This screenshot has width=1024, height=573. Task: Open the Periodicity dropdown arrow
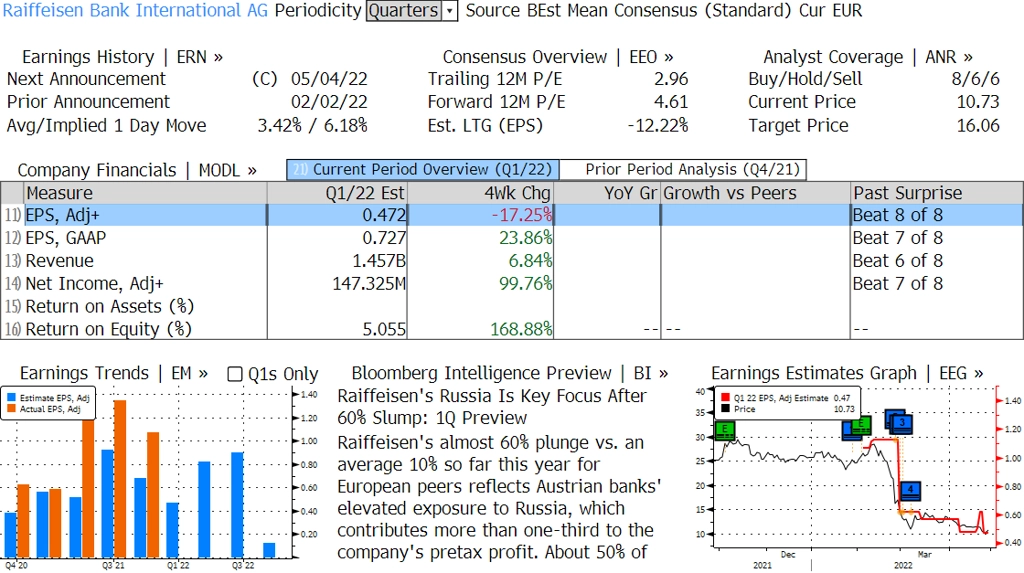[450, 11]
